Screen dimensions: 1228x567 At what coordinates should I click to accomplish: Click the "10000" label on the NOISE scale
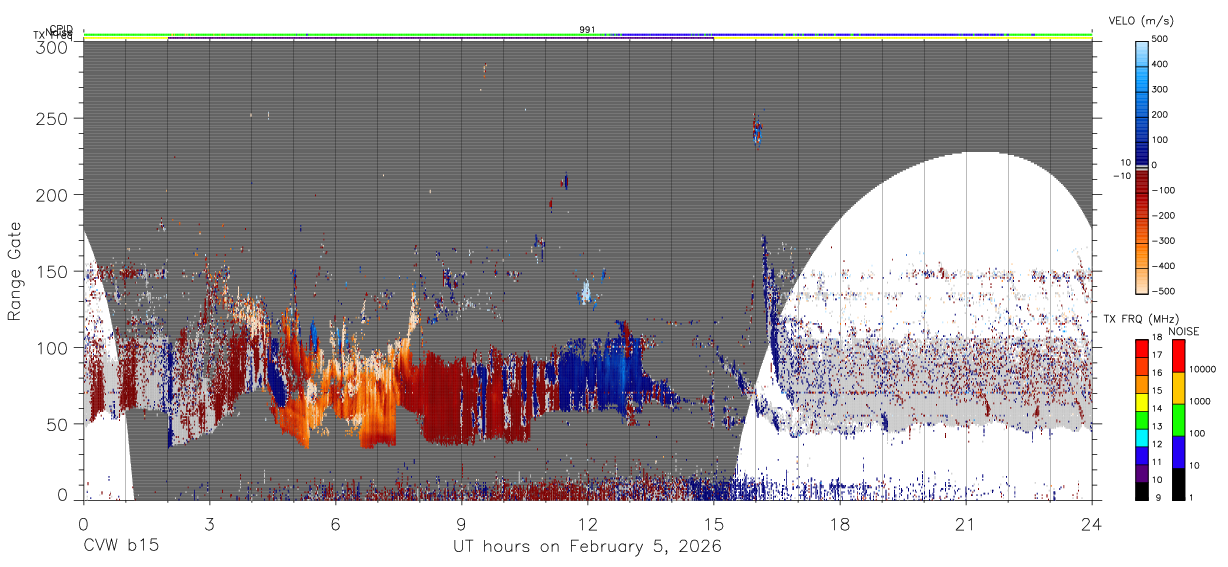point(1204,370)
